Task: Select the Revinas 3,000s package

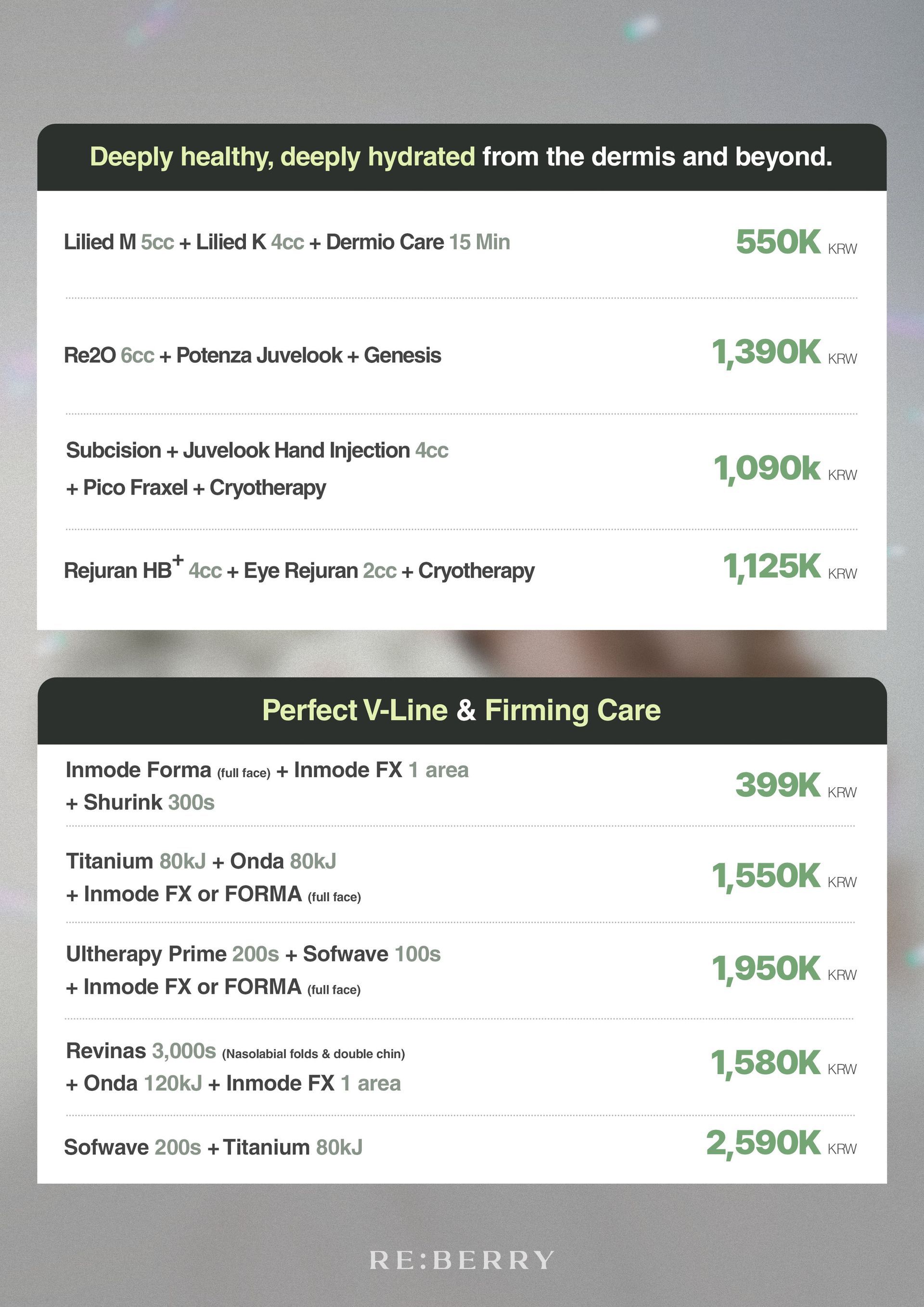Action: click(x=235, y=1067)
